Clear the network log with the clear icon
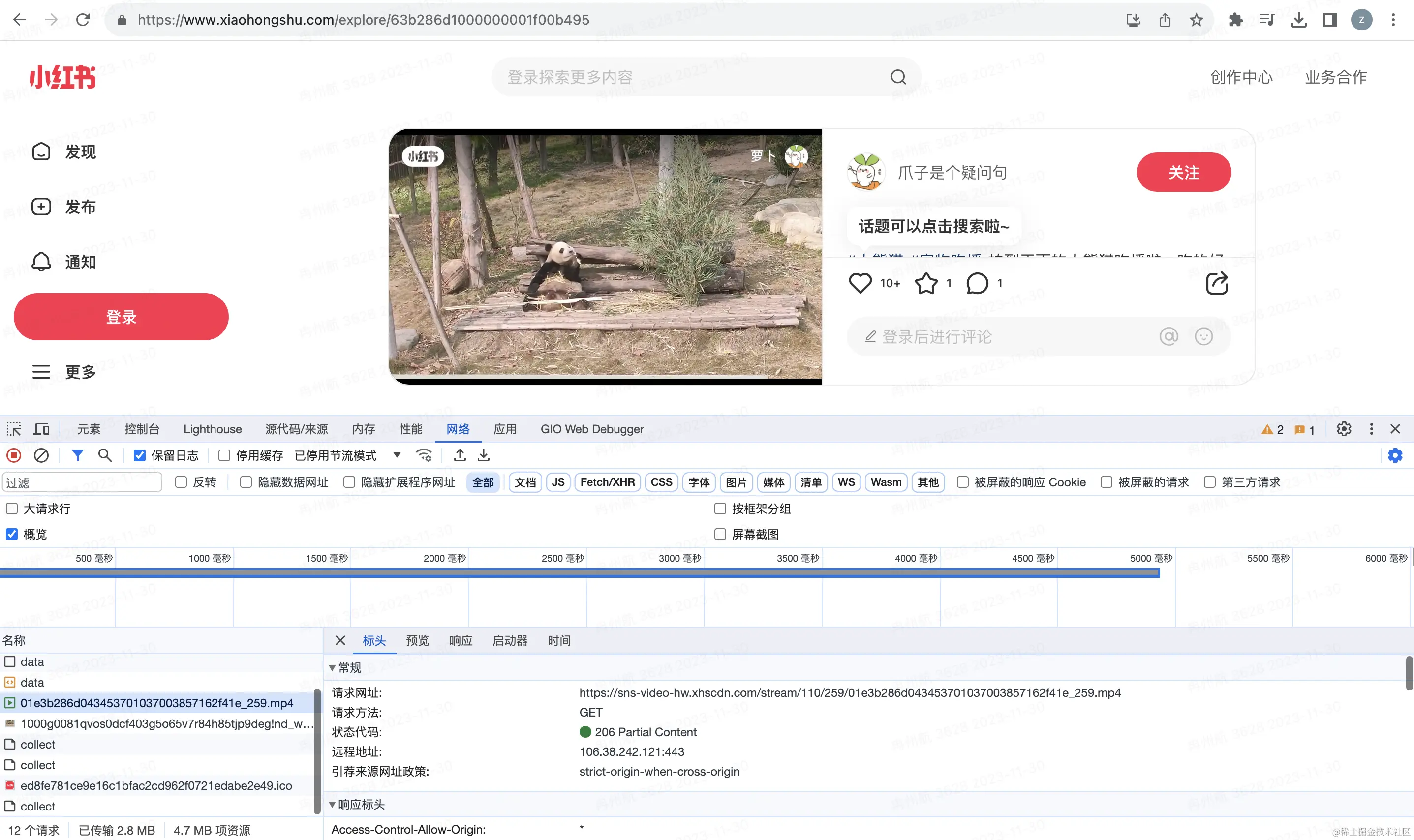This screenshot has height=840, width=1414. pyautogui.click(x=41, y=455)
